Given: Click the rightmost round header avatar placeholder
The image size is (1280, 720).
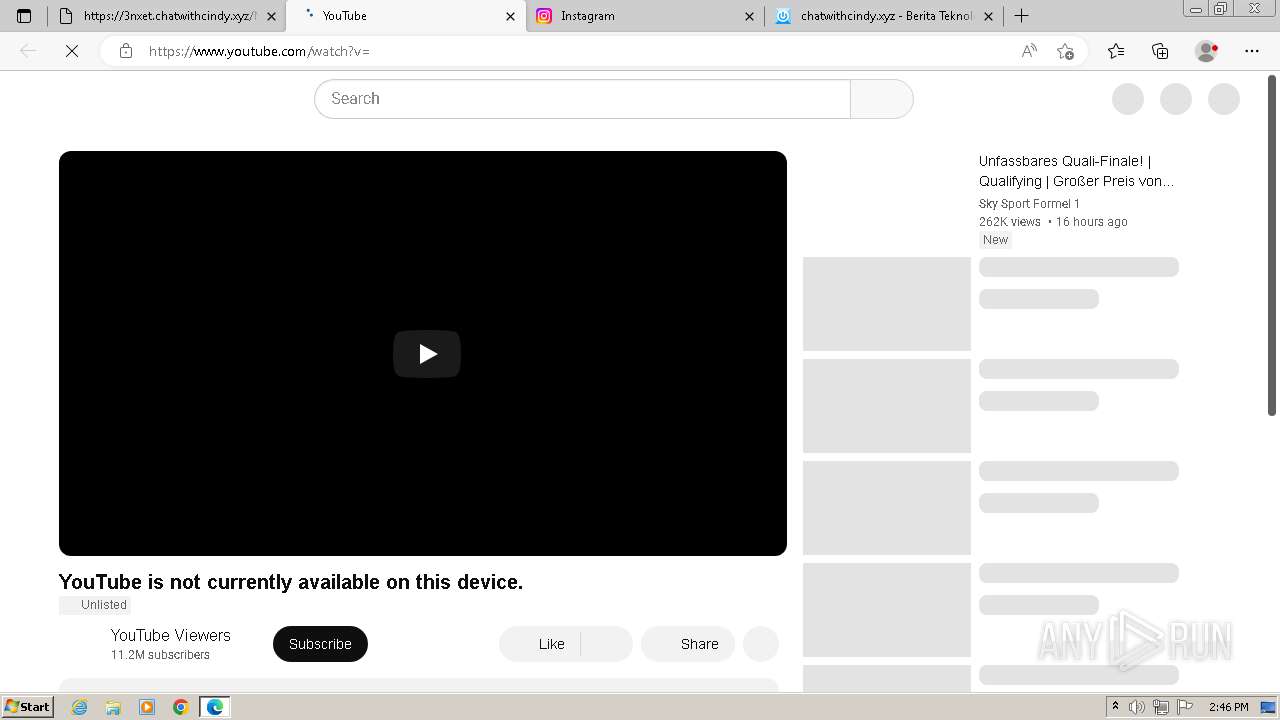Looking at the screenshot, I should tap(1224, 99).
